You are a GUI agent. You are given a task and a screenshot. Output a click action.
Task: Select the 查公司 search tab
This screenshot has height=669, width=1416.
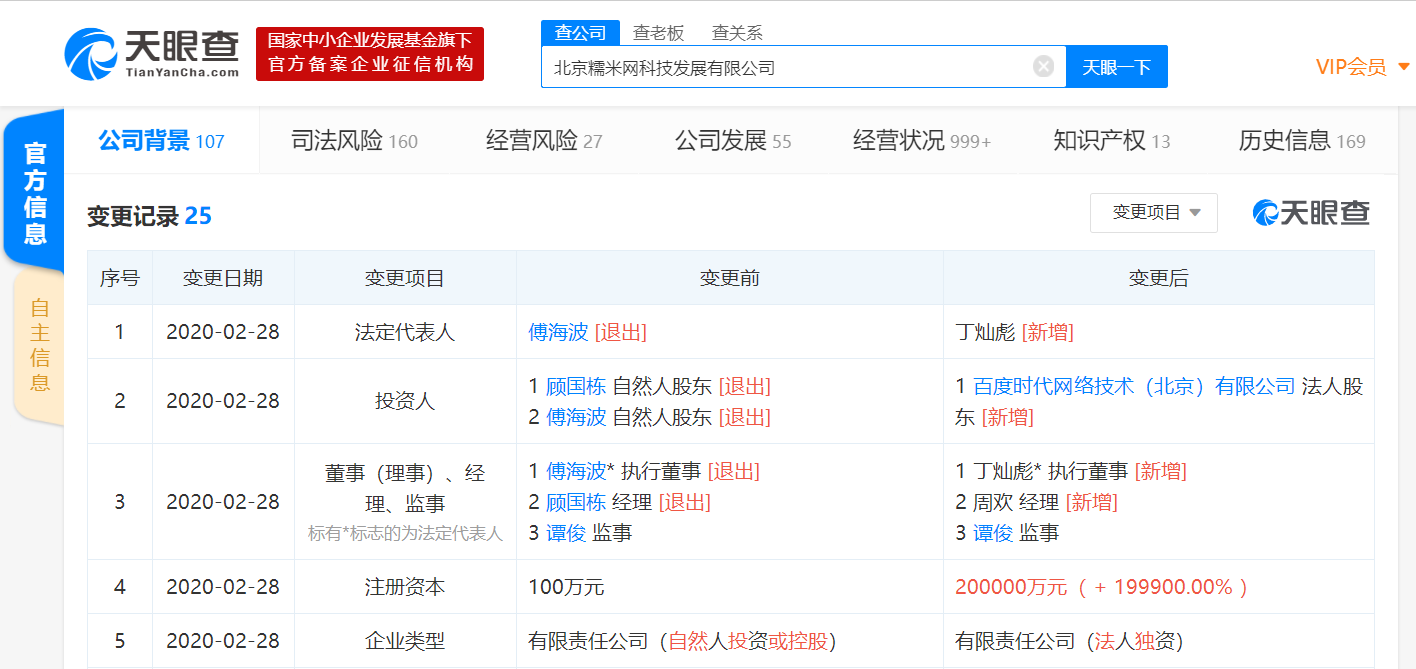coord(580,33)
